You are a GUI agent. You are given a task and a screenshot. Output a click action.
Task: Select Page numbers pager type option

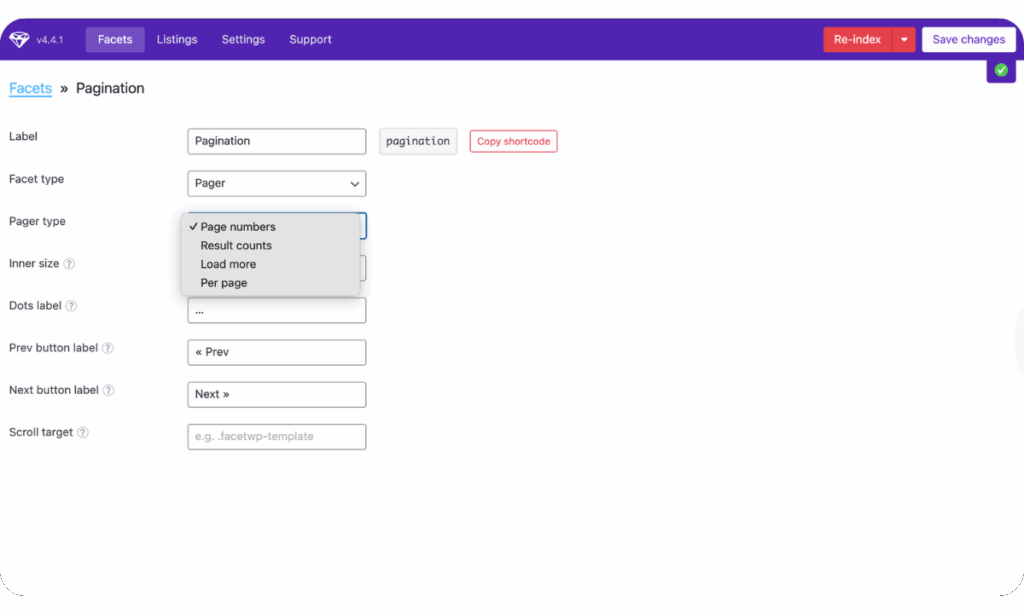270,227
